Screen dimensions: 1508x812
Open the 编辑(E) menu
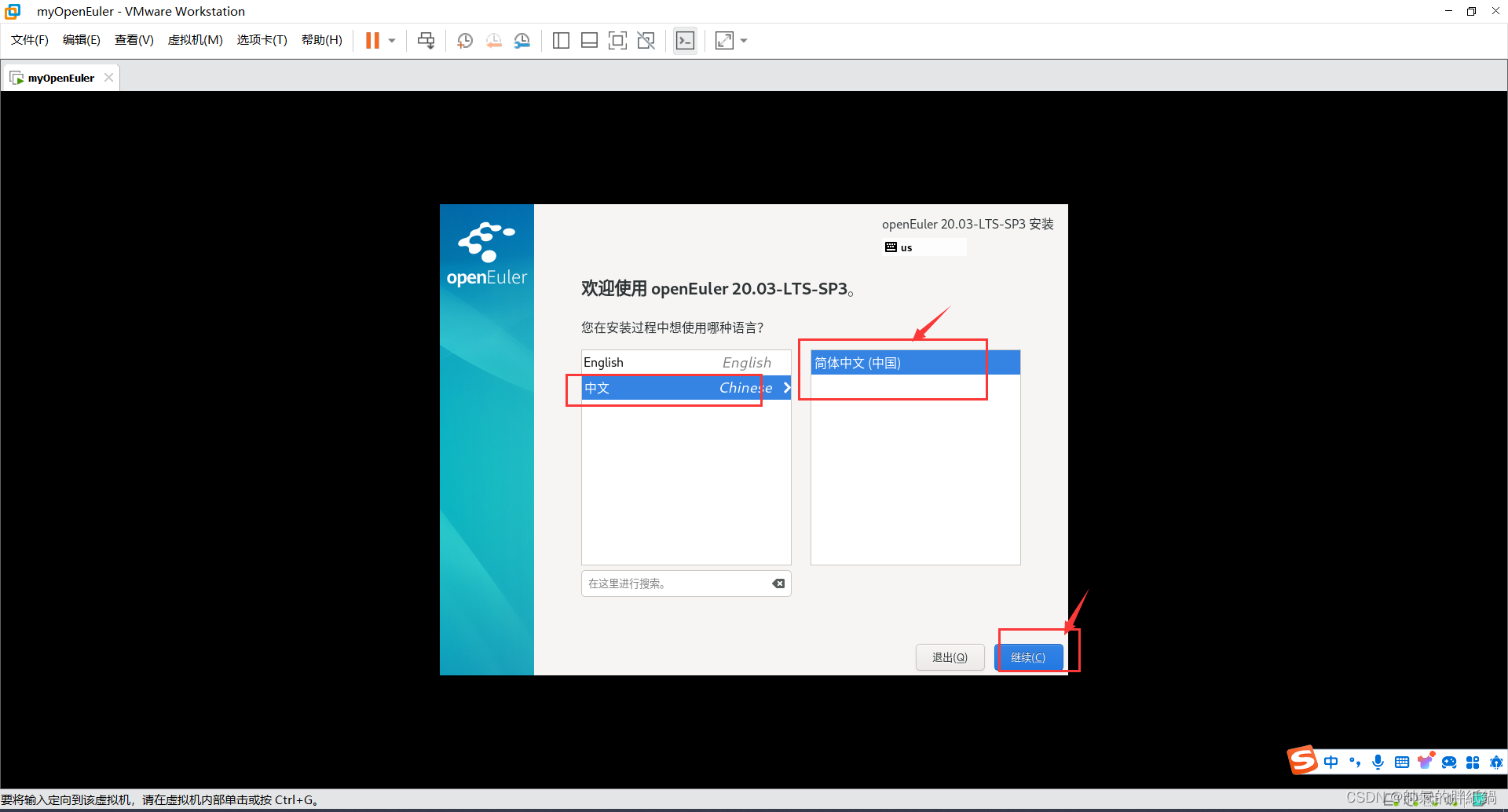pyautogui.click(x=82, y=40)
